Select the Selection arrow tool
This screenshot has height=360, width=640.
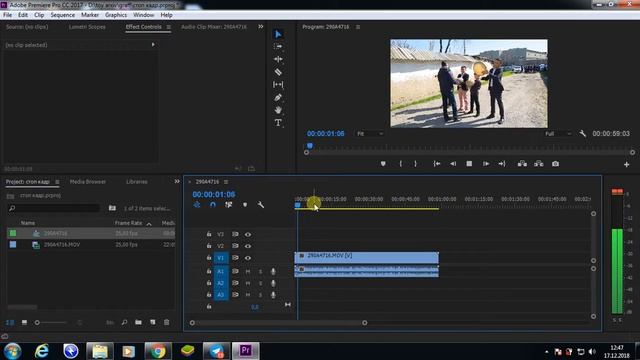coord(278,34)
